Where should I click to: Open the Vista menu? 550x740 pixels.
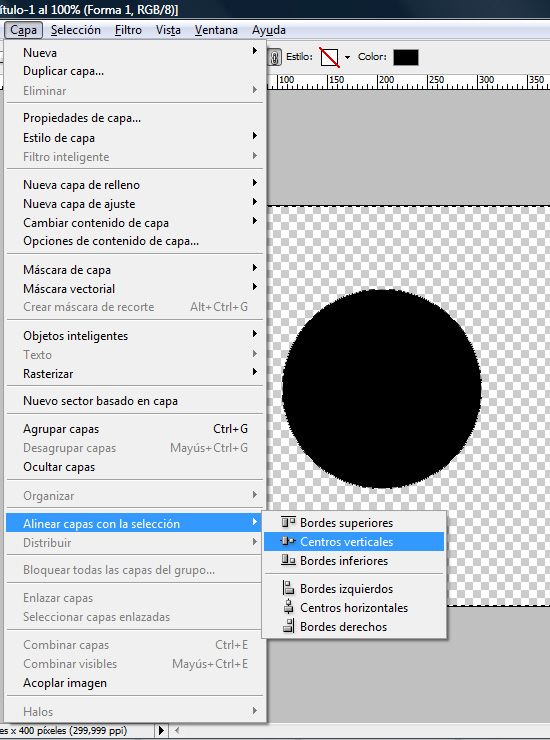pos(168,30)
